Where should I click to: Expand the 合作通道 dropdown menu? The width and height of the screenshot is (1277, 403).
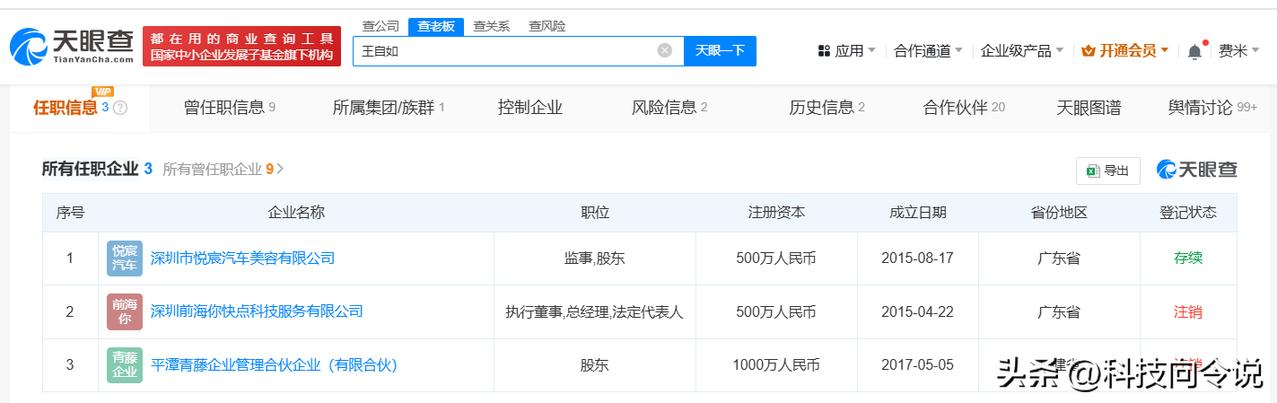pyautogui.click(x=929, y=51)
